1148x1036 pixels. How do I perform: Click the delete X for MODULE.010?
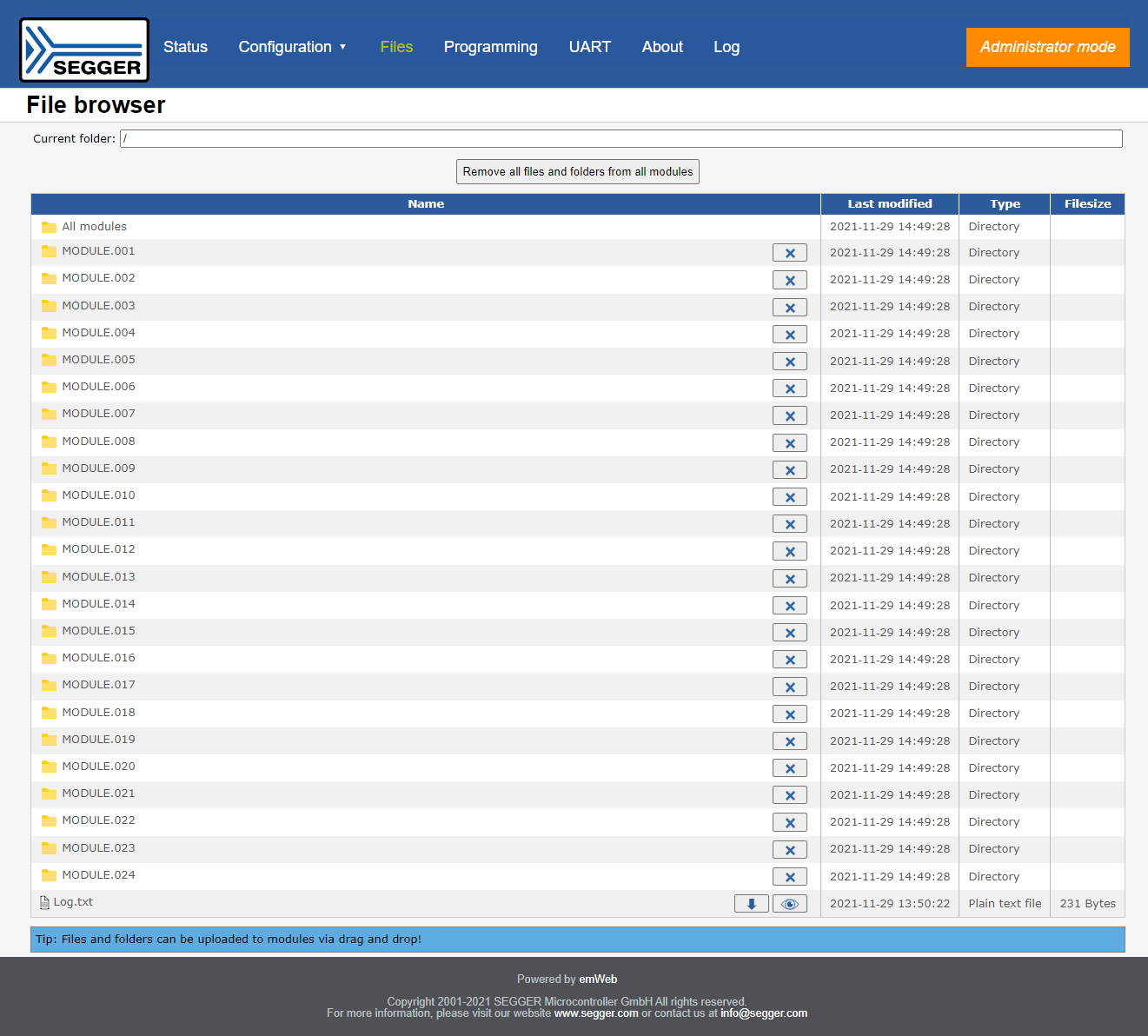click(789, 497)
